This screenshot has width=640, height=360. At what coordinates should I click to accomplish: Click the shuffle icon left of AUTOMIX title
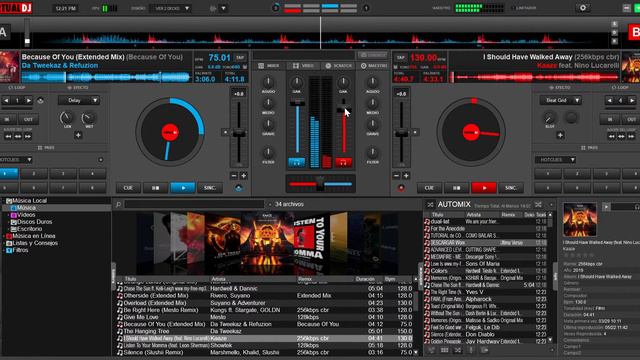pos(430,204)
